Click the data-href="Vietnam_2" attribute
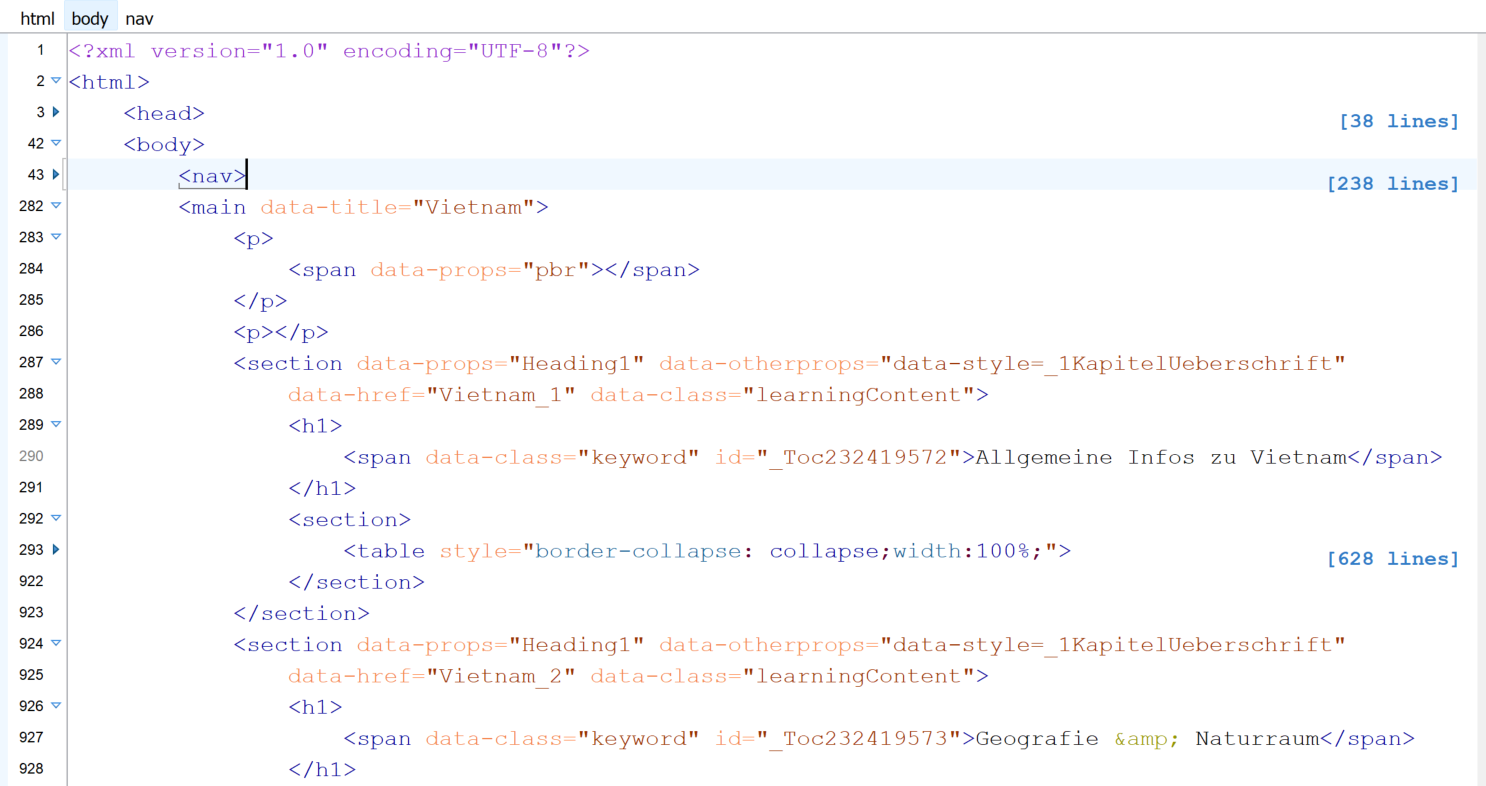1486x786 pixels. 432,676
